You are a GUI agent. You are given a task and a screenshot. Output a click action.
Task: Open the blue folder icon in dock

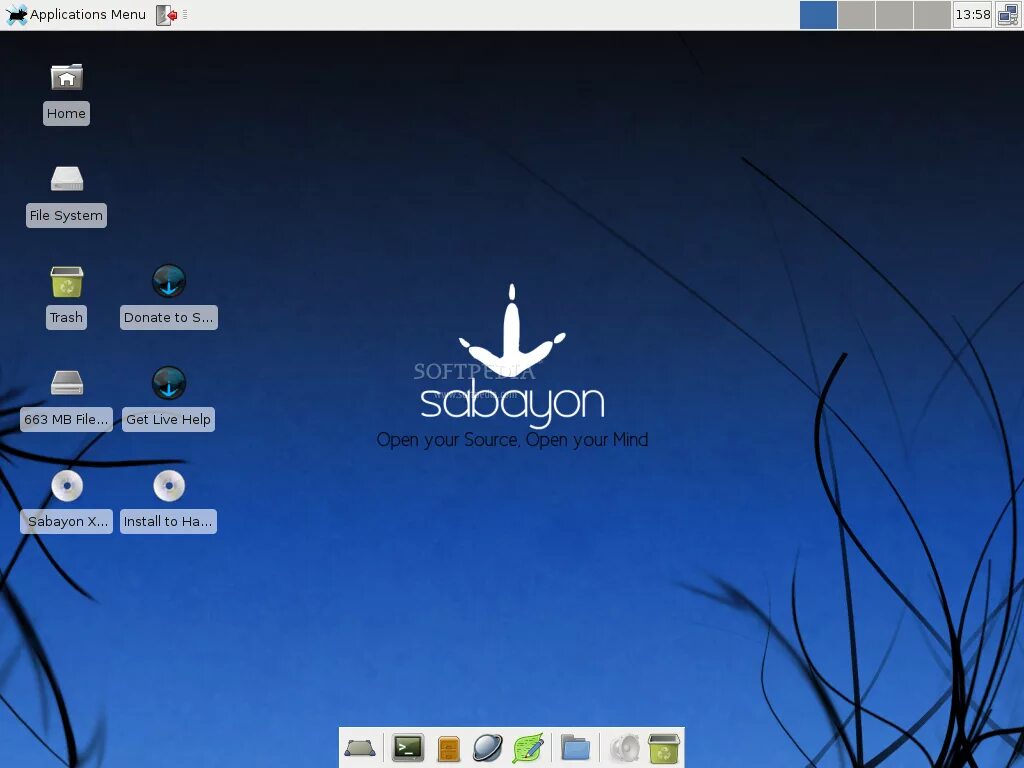[575, 748]
